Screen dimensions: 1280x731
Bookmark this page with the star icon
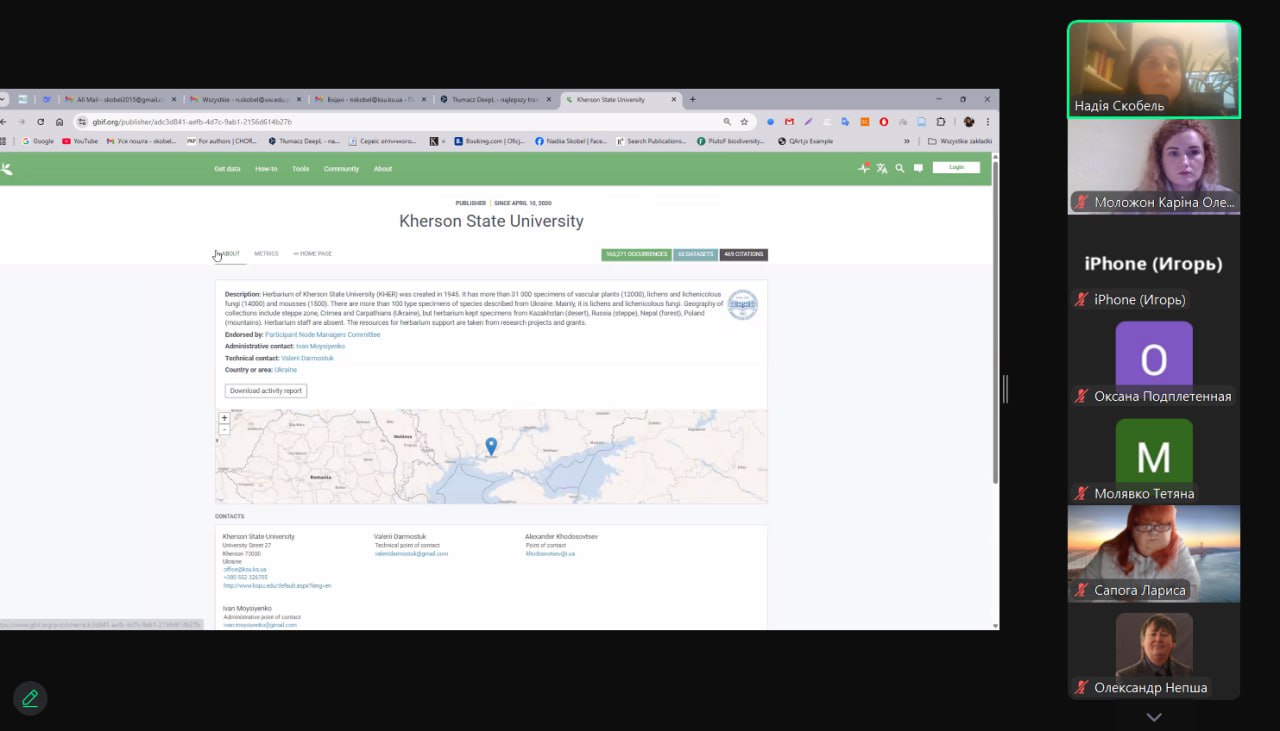tap(744, 122)
